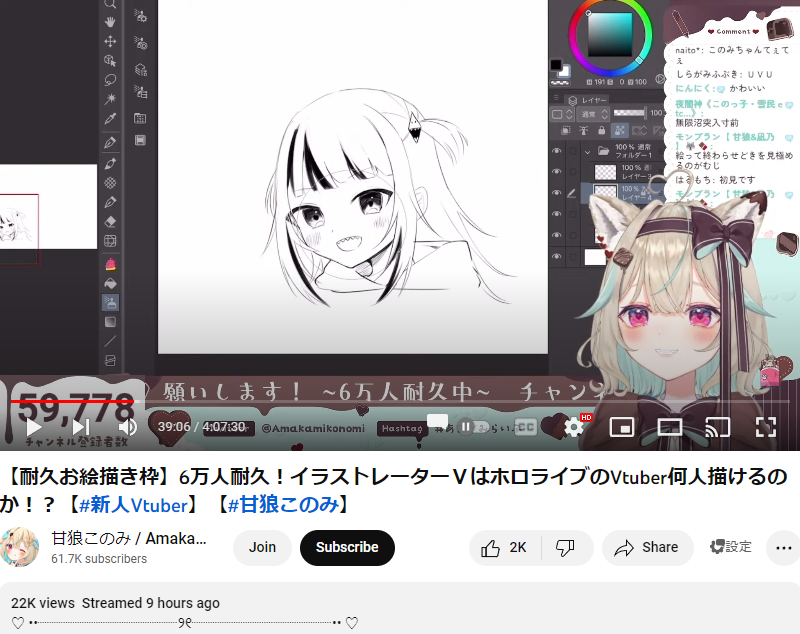
Task: Toggle the reference layer lighthouse icon
Action: click(584, 131)
